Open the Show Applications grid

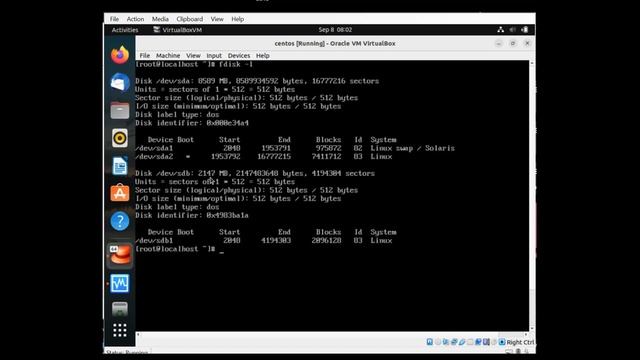[120, 330]
